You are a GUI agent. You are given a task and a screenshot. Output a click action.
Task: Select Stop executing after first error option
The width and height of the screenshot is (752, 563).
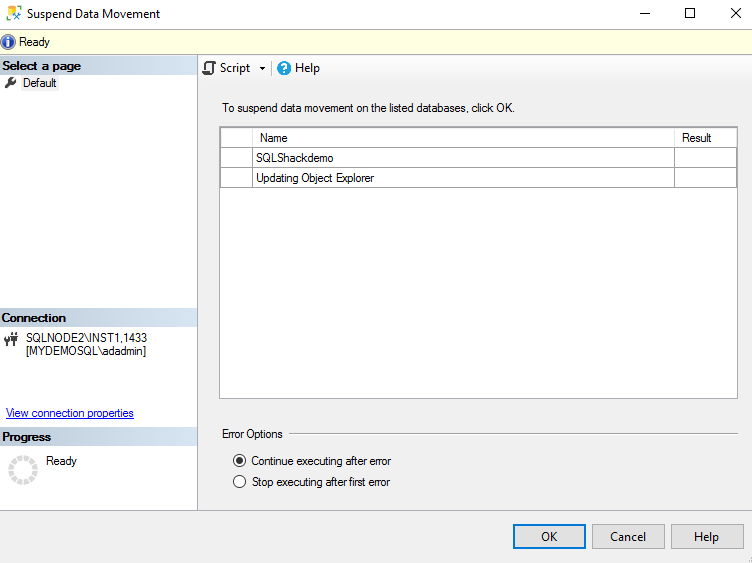point(239,482)
